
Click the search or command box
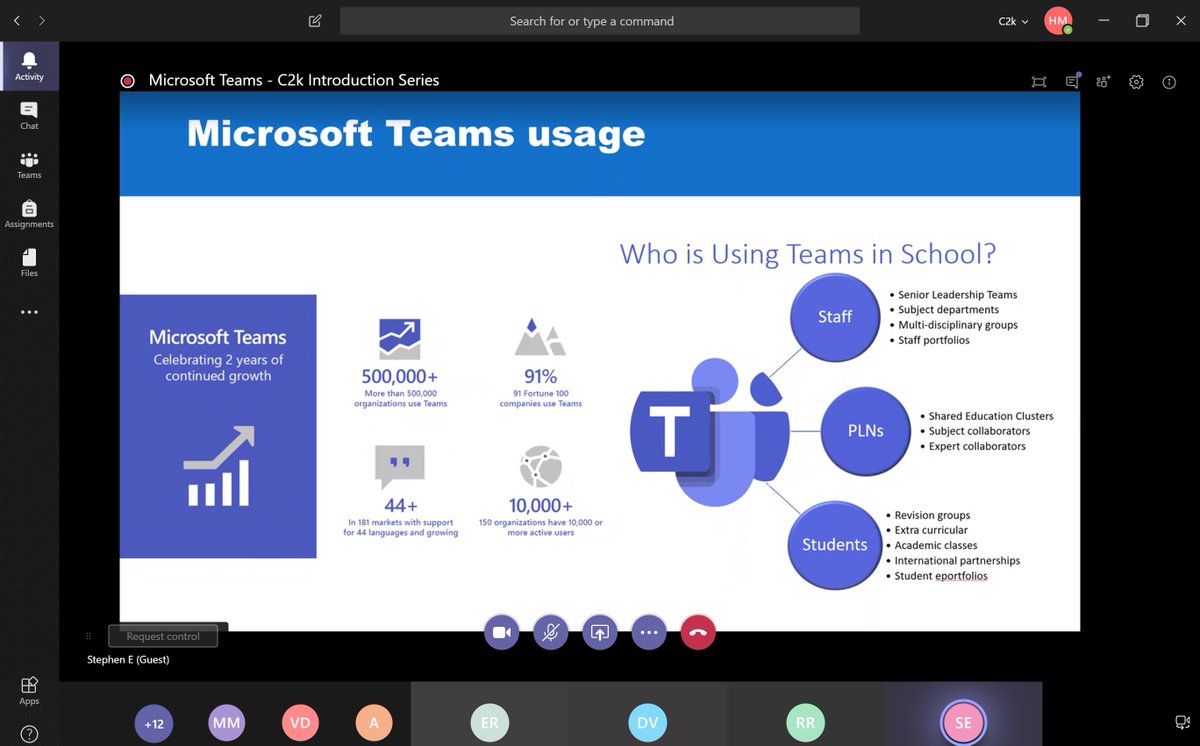pyautogui.click(x=600, y=21)
